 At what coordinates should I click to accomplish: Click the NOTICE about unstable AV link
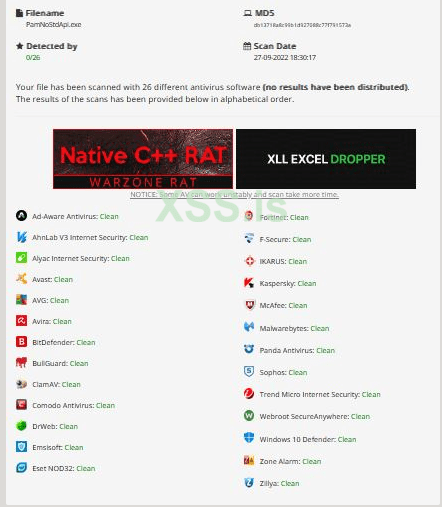234,194
